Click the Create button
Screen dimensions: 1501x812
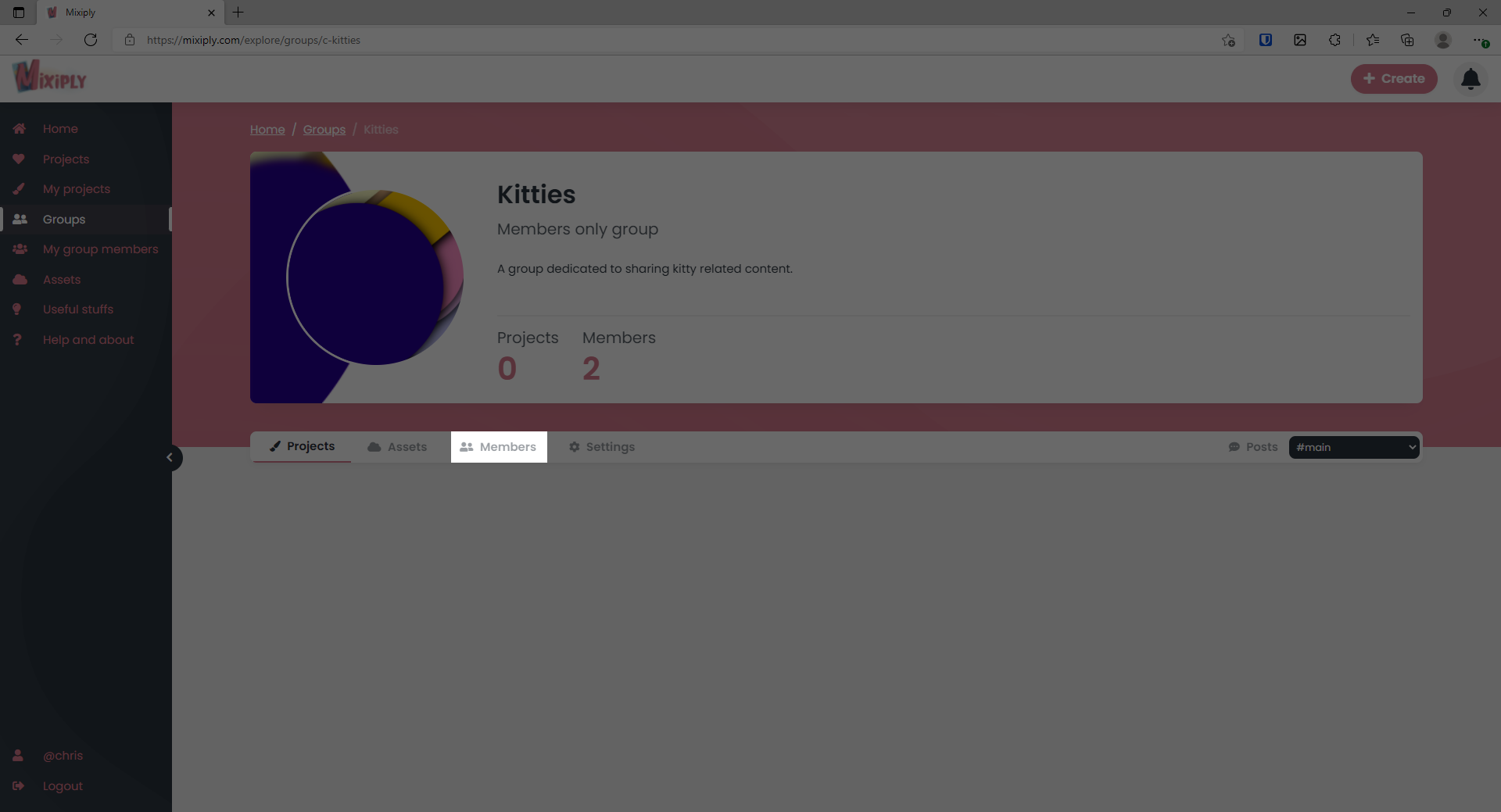pos(1394,79)
